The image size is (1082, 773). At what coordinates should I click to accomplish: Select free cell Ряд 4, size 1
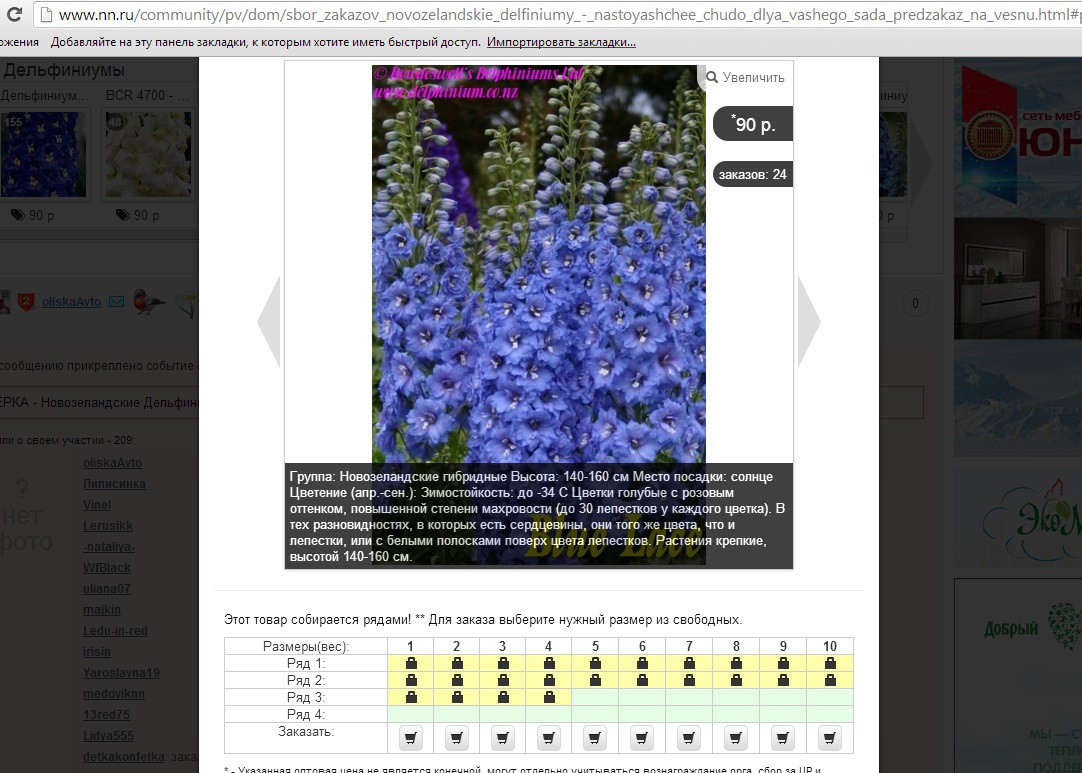[x=411, y=714]
